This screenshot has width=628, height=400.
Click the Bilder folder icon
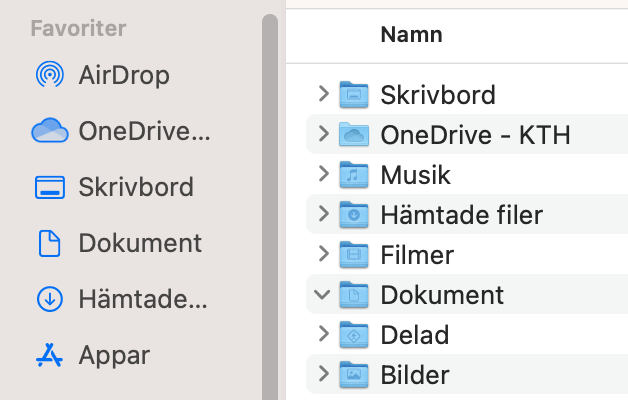click(x=354, y=375)
